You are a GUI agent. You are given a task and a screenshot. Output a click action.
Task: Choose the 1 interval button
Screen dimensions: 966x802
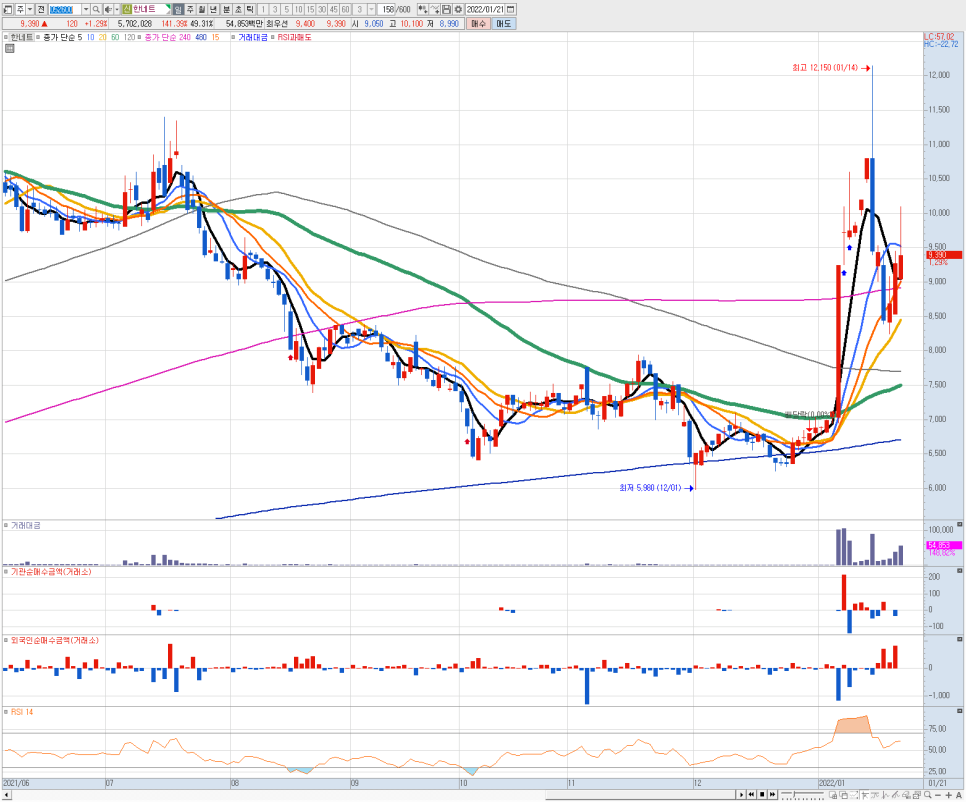(263, 9)
